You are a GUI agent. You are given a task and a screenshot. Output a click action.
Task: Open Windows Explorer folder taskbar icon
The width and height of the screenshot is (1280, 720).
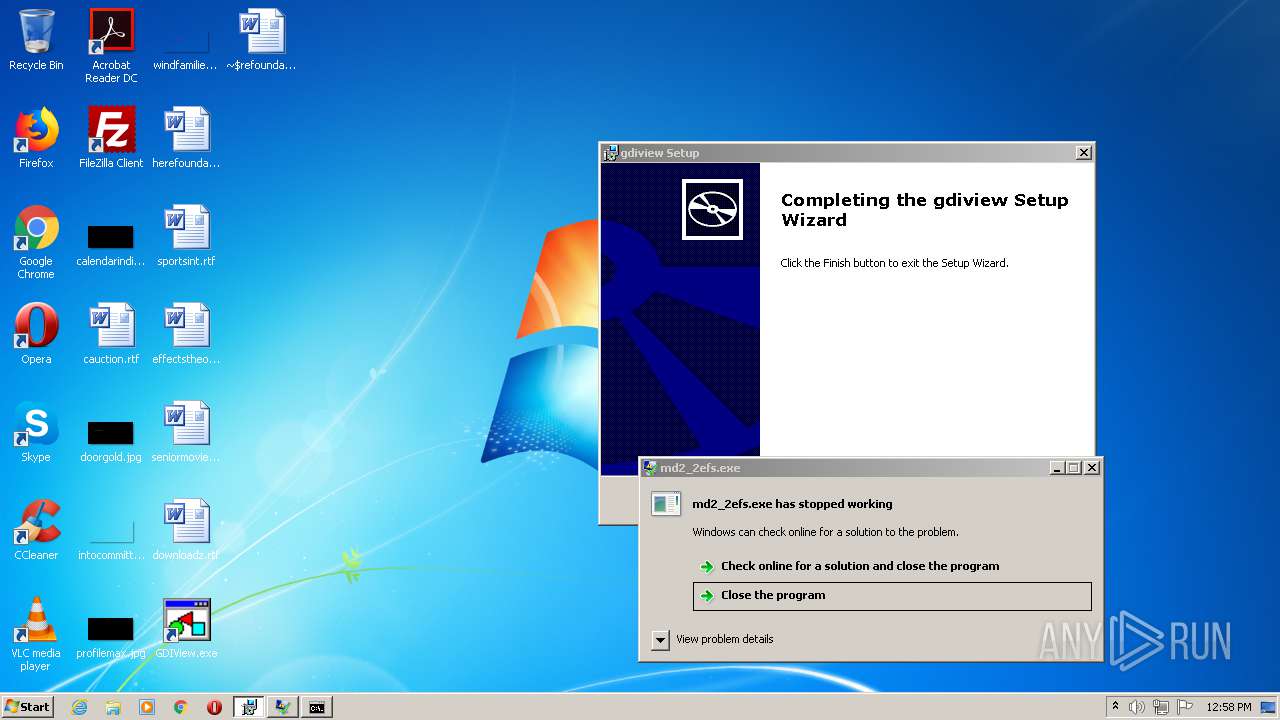[x=113, y=707]
